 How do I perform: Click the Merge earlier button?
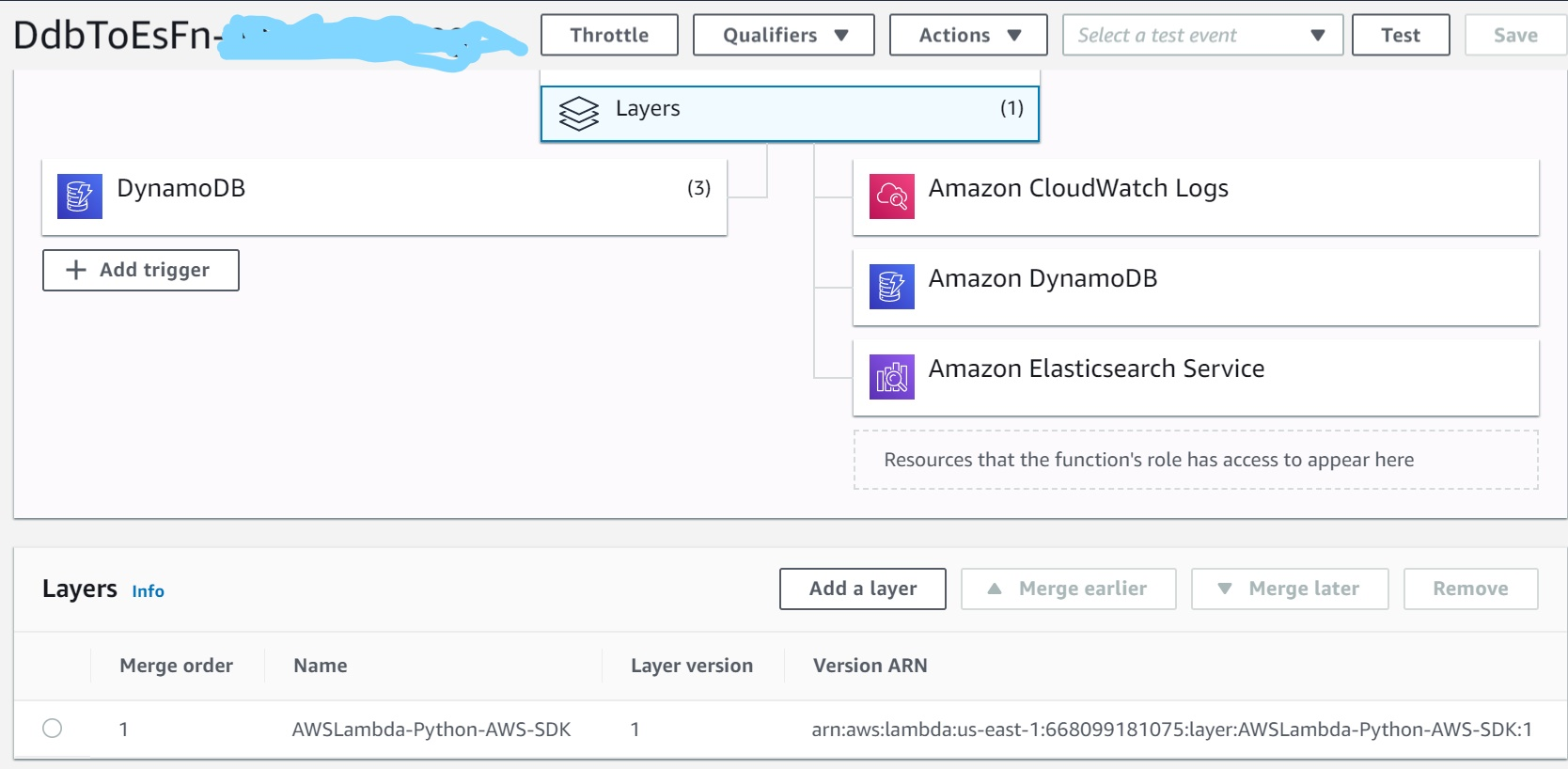[x=1068, y=589]
